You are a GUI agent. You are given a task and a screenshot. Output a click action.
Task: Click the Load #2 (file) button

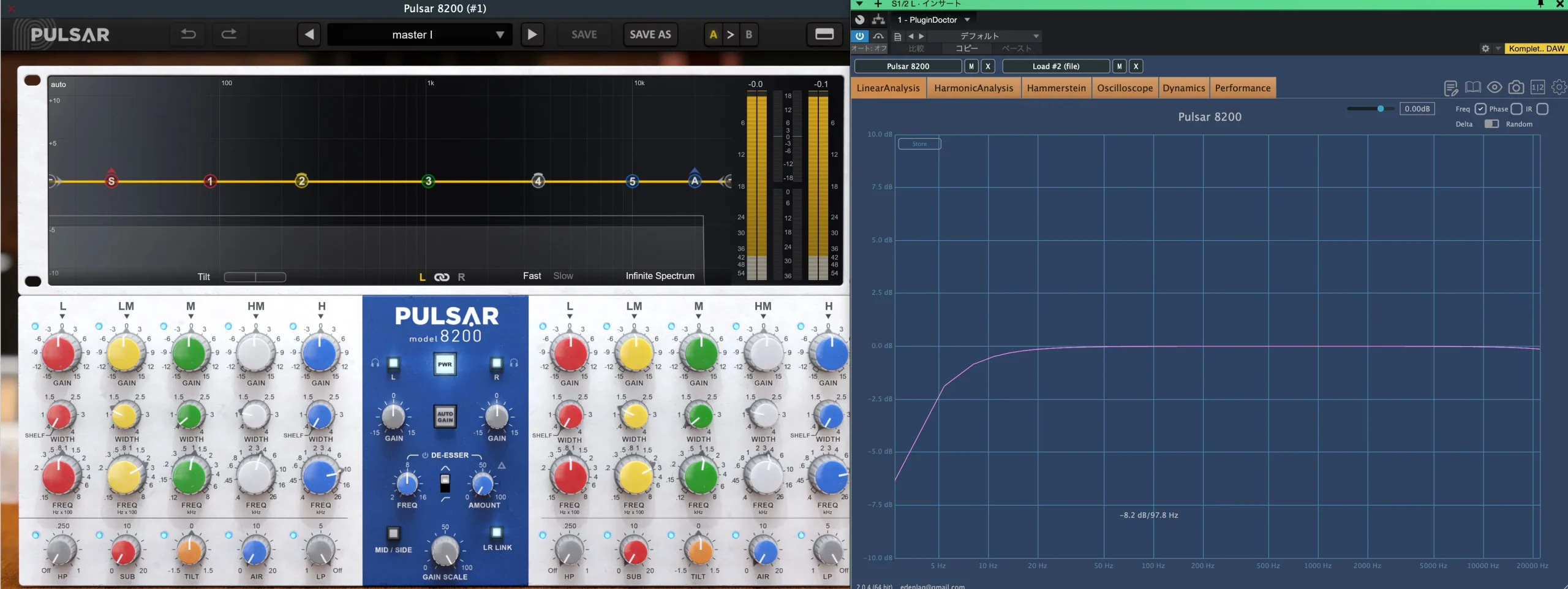coord(1055,66)
